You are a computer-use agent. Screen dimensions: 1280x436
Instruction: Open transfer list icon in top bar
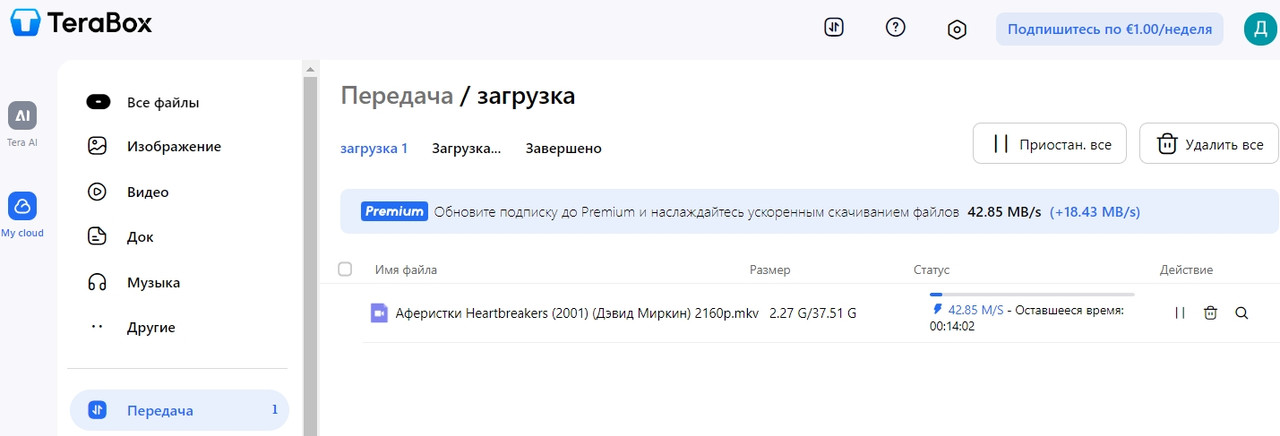834,28
